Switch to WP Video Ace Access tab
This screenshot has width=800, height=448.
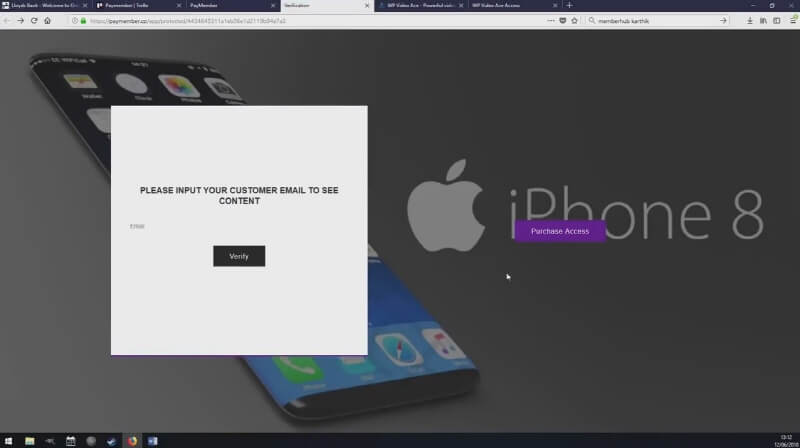(515, 6)
